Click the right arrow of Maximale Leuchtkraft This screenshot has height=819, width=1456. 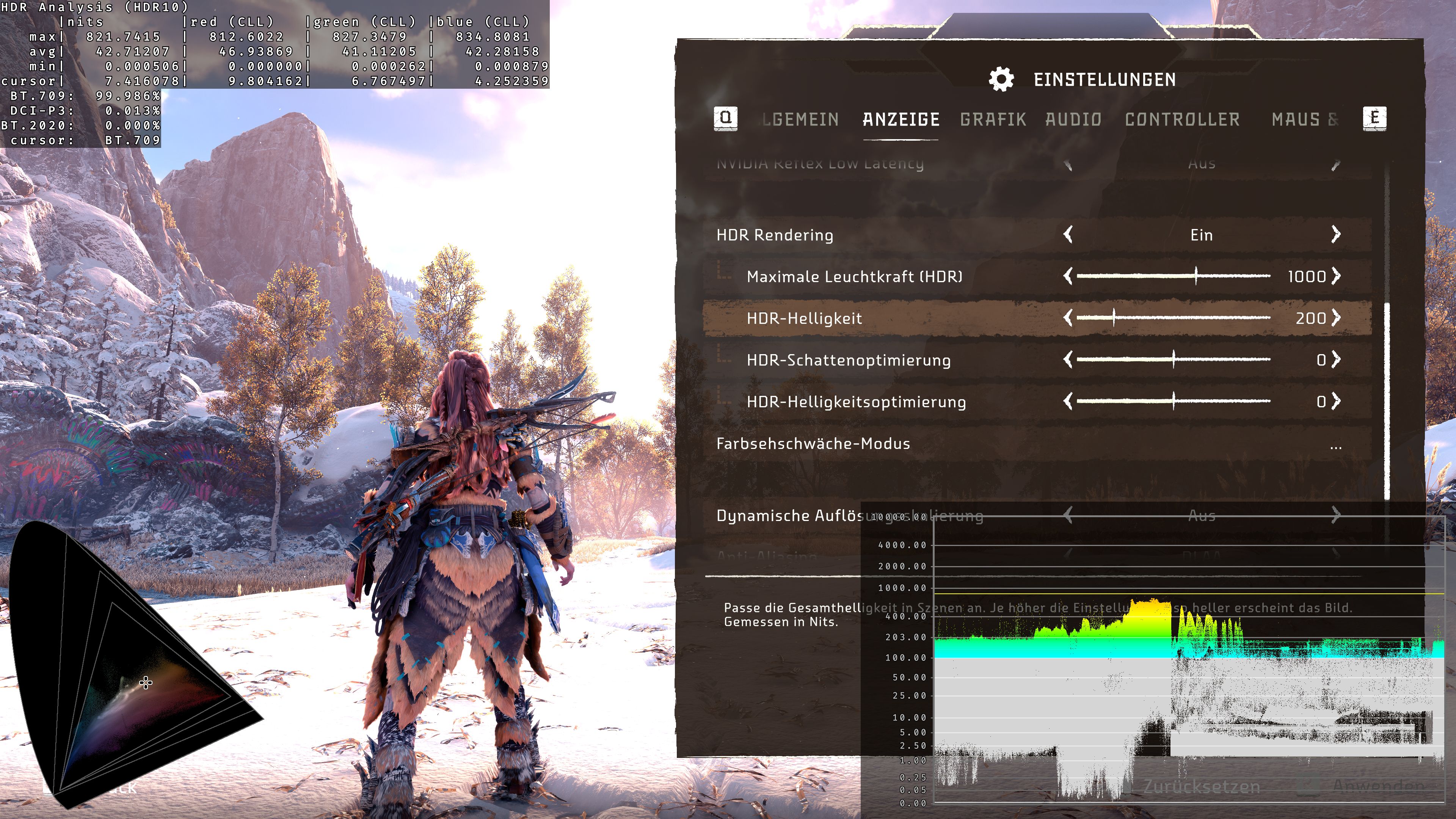click(x=1337, y=276)
